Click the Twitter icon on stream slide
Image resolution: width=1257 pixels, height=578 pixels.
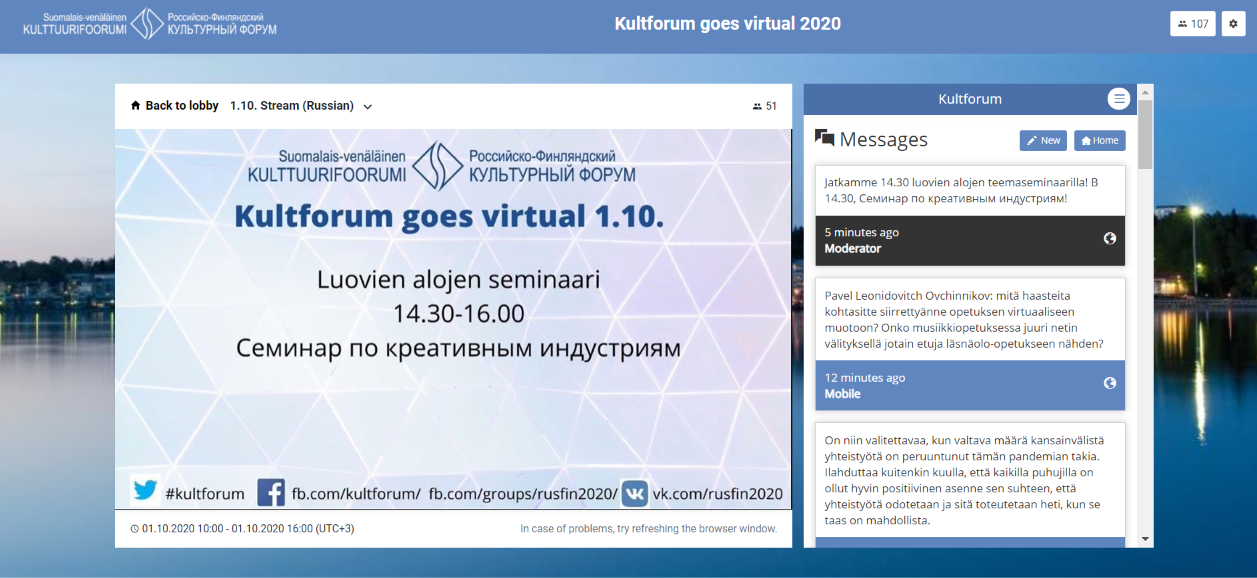145,491
